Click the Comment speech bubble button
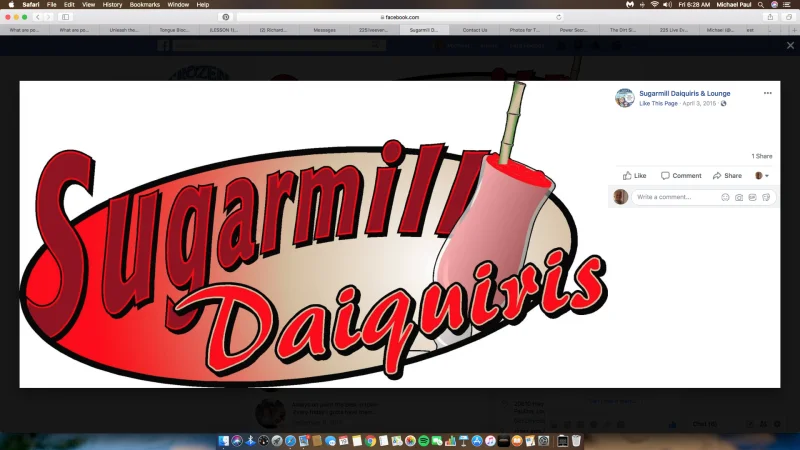Viewport: 800px width, 450px height. tap(681, 176)
